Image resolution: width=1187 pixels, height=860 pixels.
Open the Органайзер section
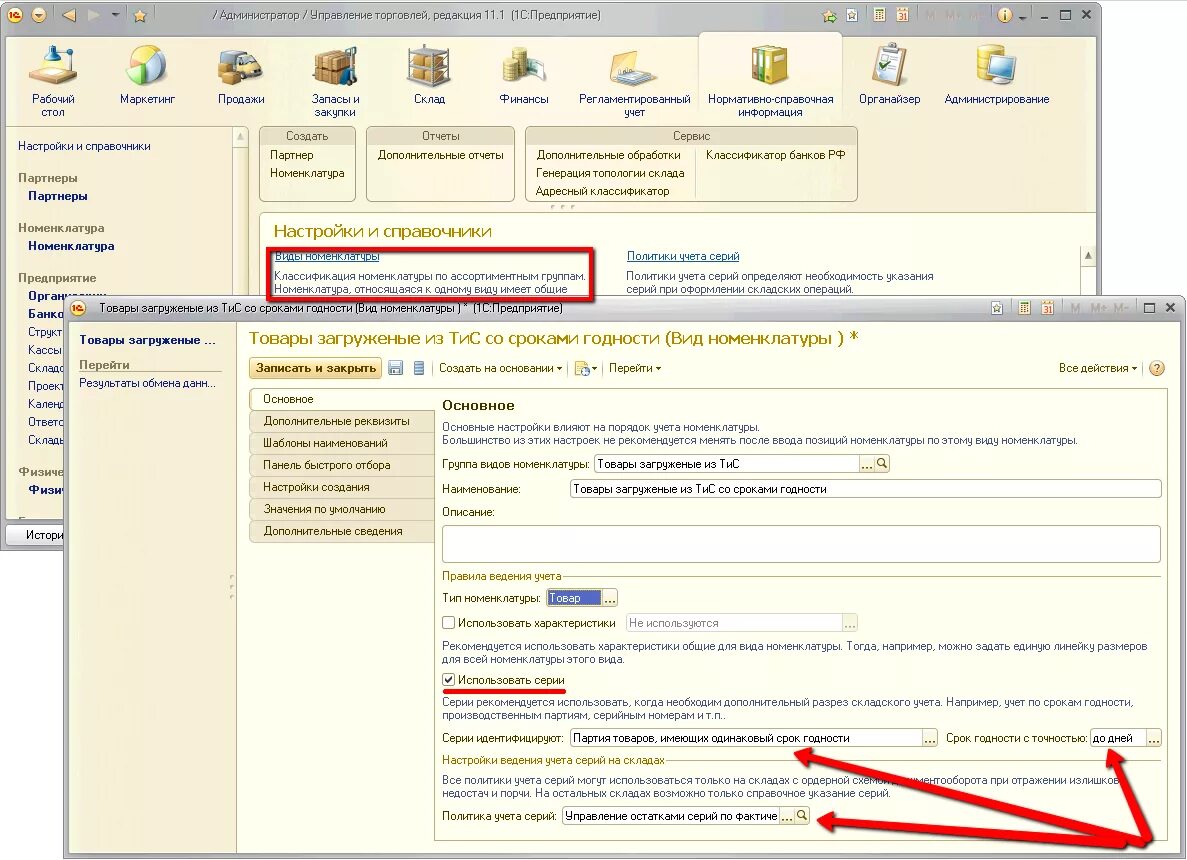click(889, 74)
